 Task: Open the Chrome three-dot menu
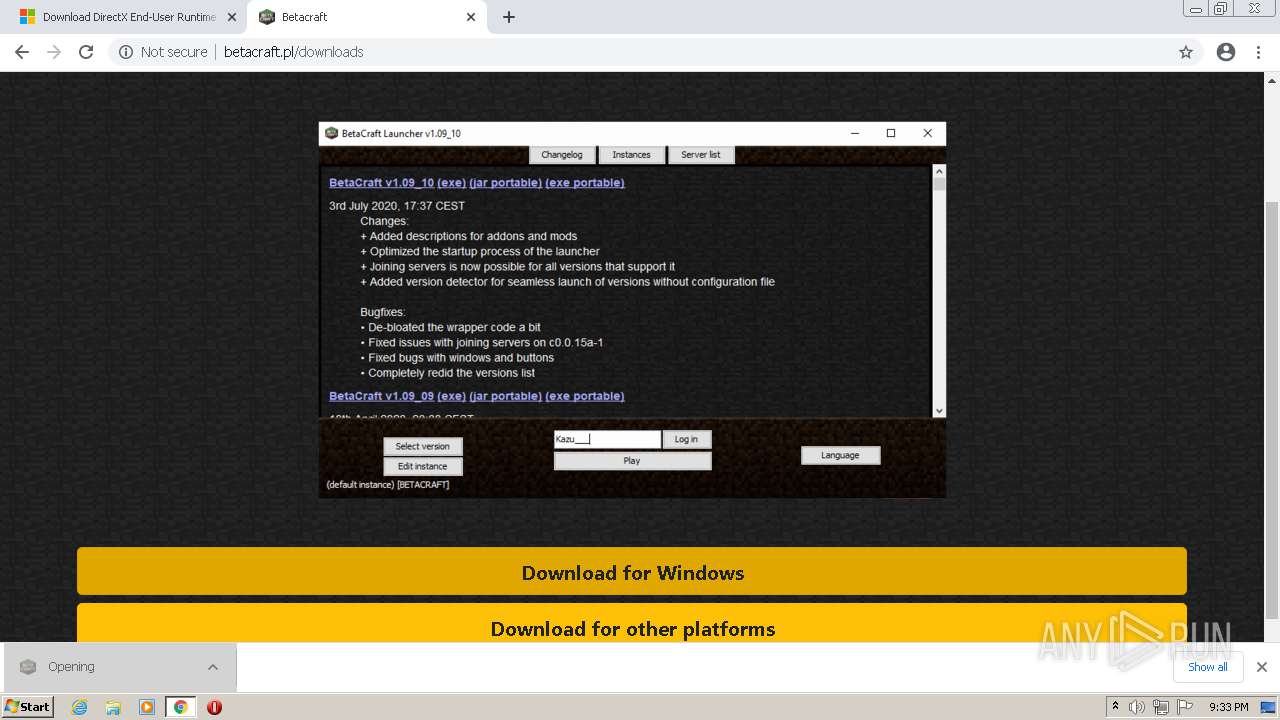(x=1258, y=52)
